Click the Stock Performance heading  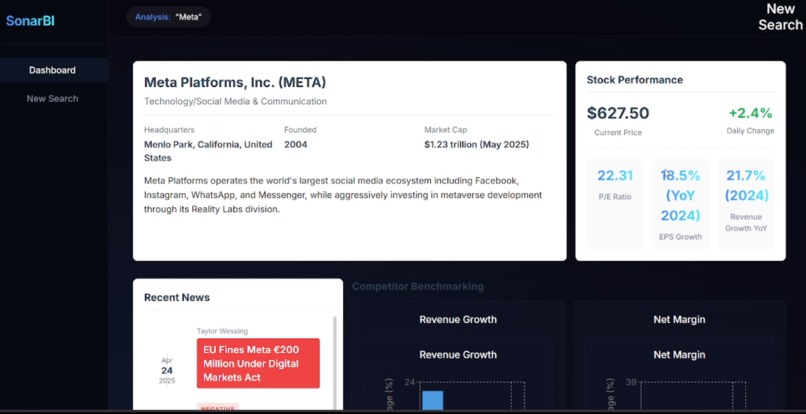[x=634, y=80]
